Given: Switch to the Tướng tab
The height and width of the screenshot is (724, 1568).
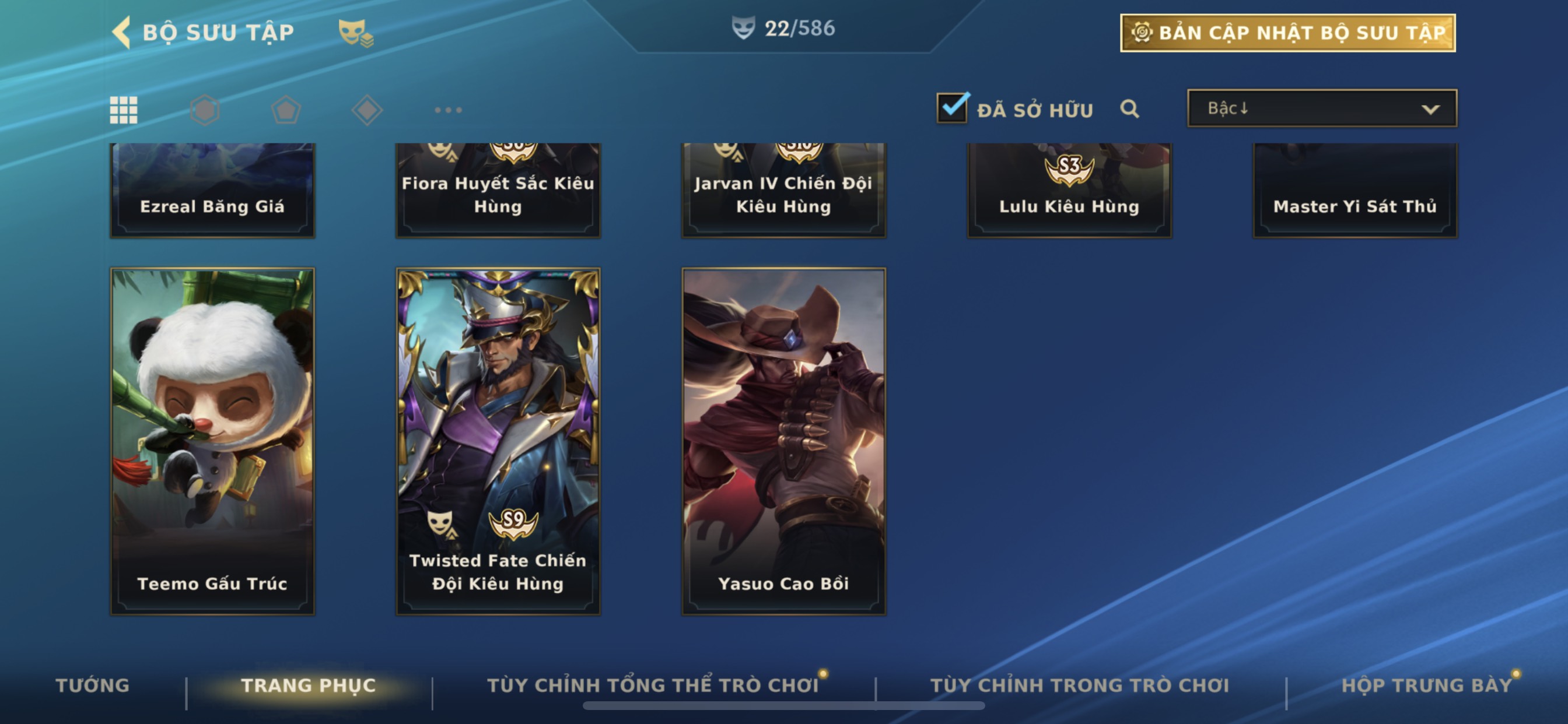Looking at the screenshot, I should (93, 685).
